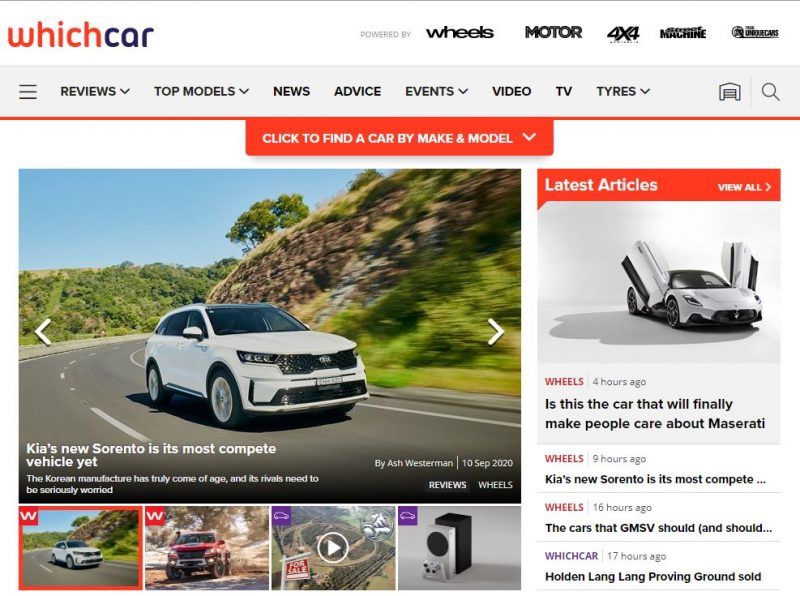The image size is (800, 596).
Task: Open the MOTOR brand logo
Action: 553,33
